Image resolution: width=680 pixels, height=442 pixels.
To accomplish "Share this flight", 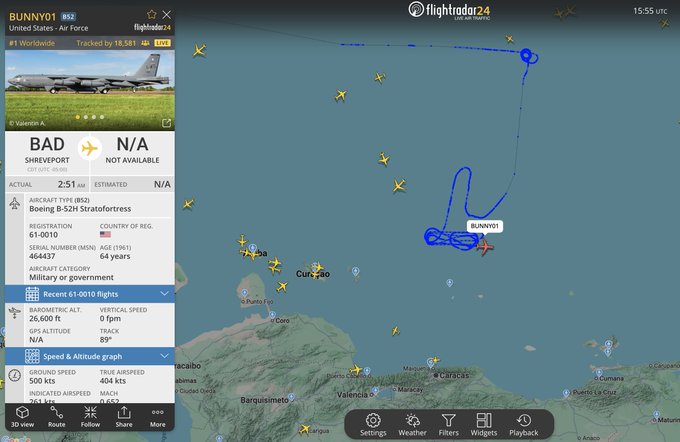I will click(124, 417).
